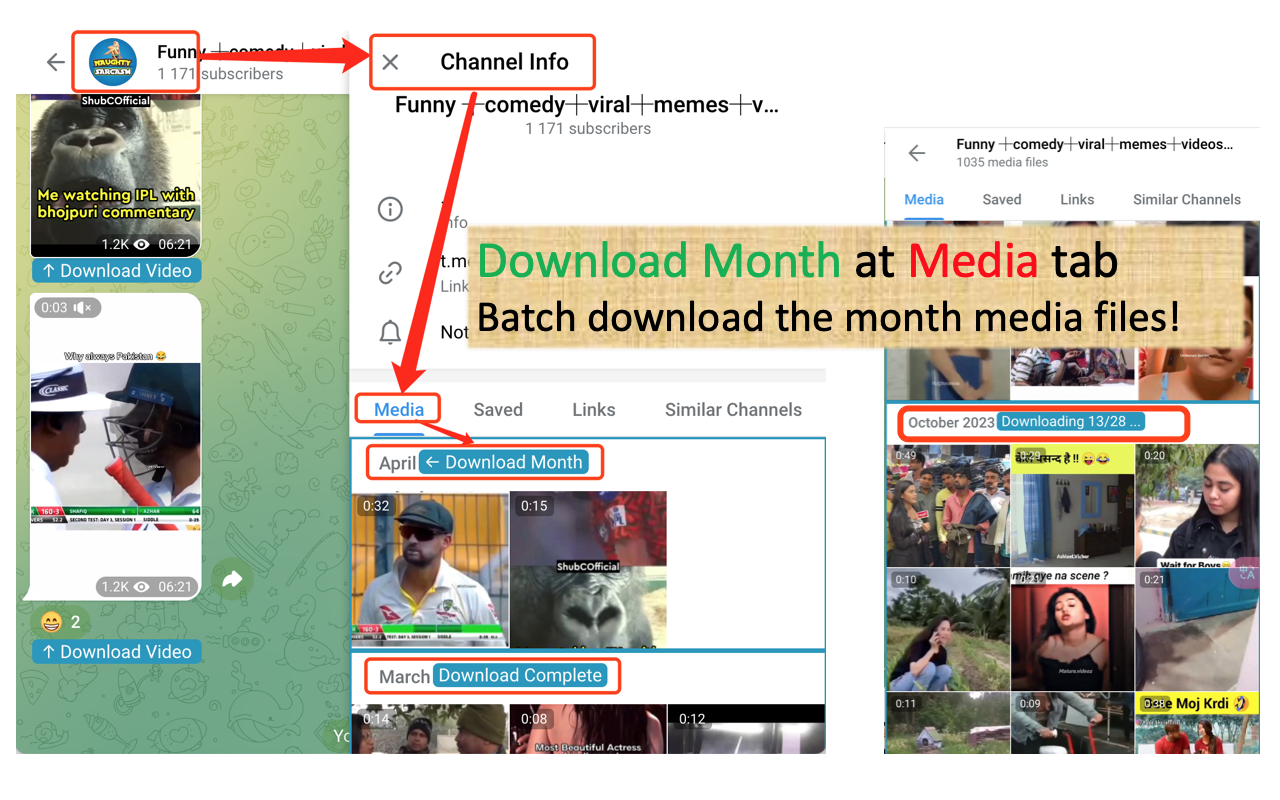Open the Naughty Sarcasm channel avatar
1280x800 pixels.
pos(110,60)
